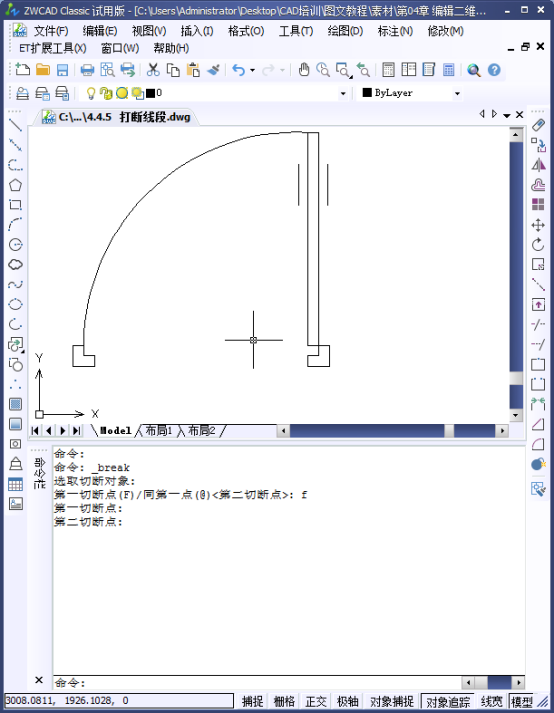Jump to last layout tab arrow

76,431
